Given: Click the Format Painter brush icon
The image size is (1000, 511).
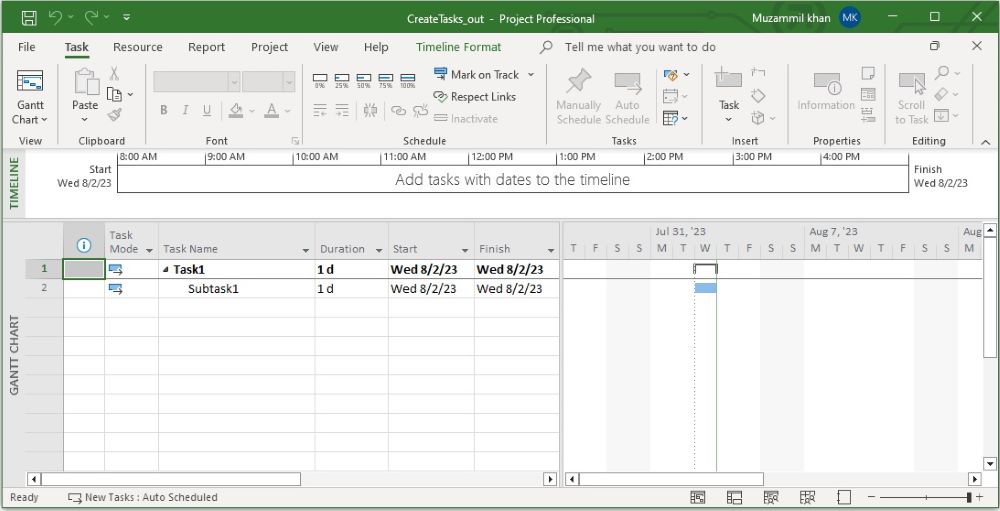Looking at the screenshot, I should [114, 115].
